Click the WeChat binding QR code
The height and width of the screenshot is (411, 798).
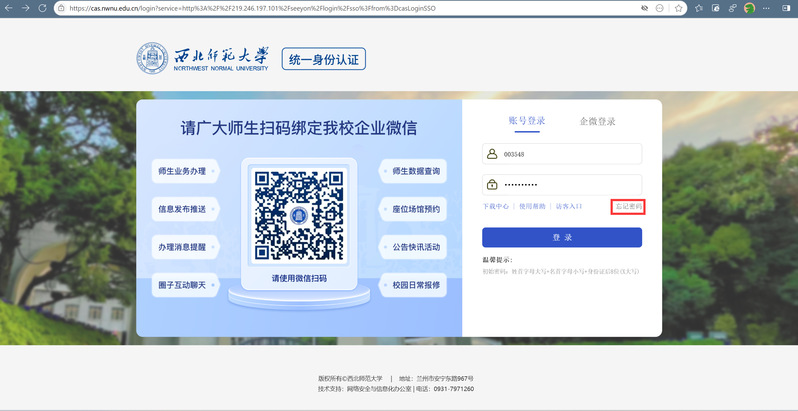point(299,215)
